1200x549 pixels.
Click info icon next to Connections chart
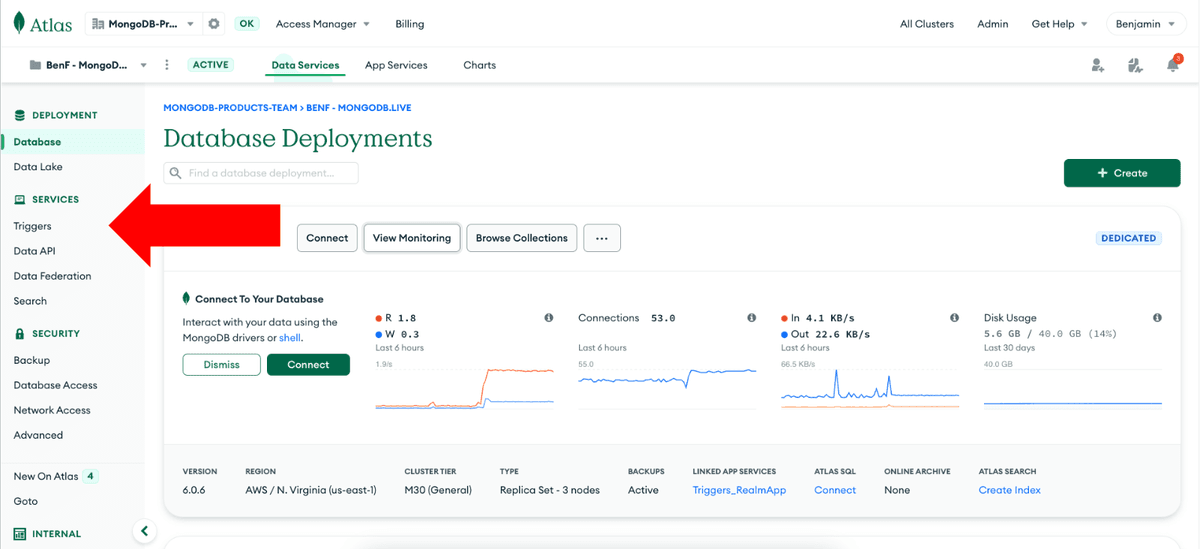(x=751, y=318)
